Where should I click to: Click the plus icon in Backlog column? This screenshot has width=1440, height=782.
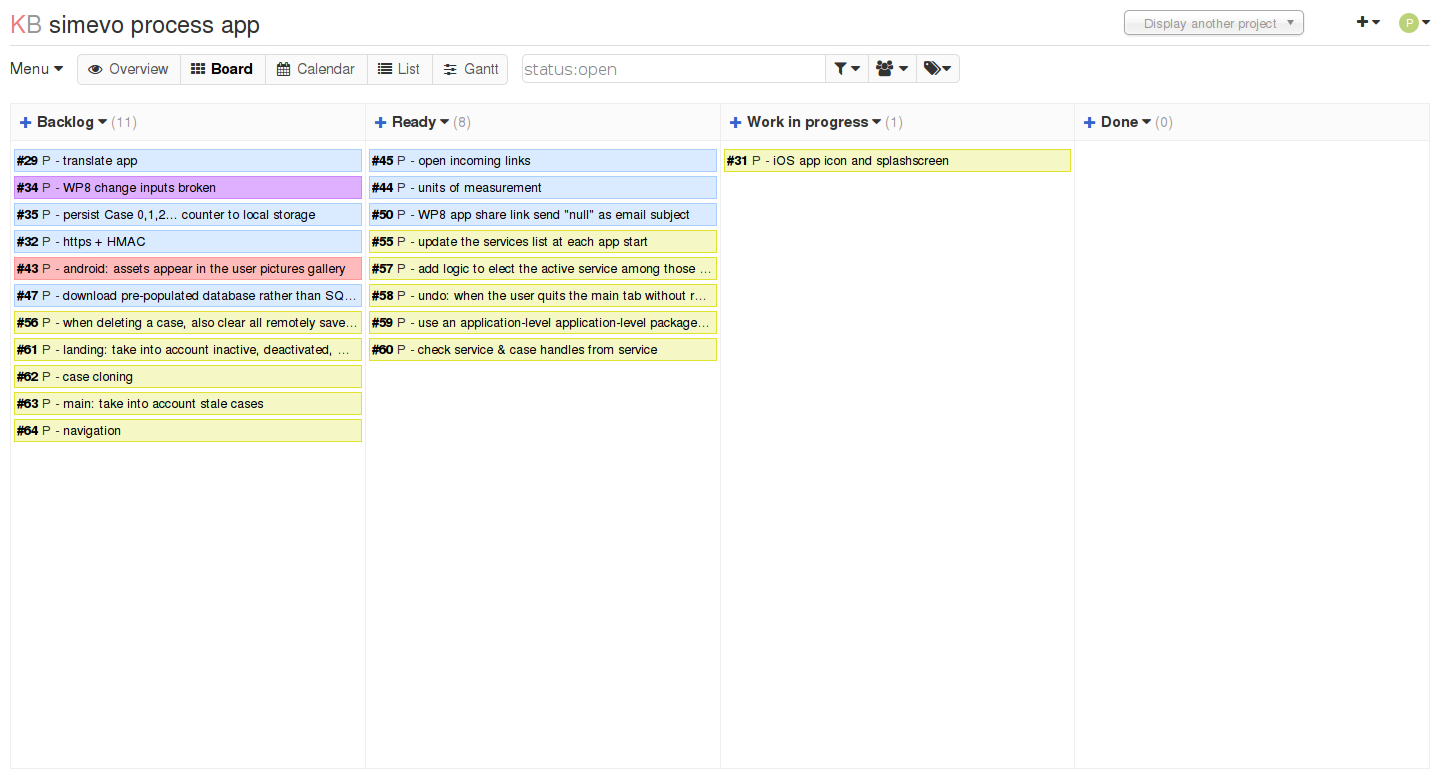click(25, 122)
